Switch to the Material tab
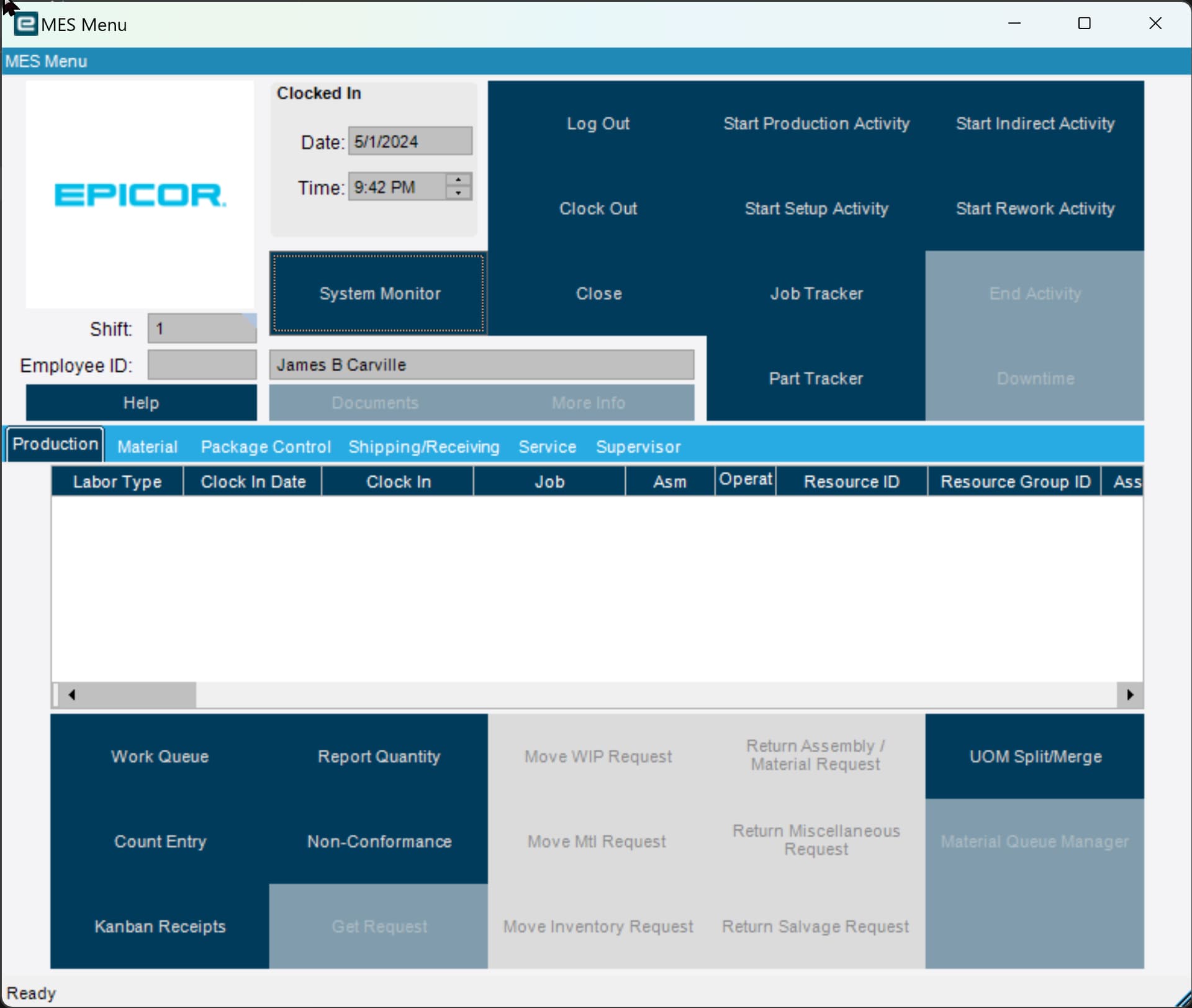Viewport: 1192px width, 1008px height. pyautogui.click(x=147, y=447)
